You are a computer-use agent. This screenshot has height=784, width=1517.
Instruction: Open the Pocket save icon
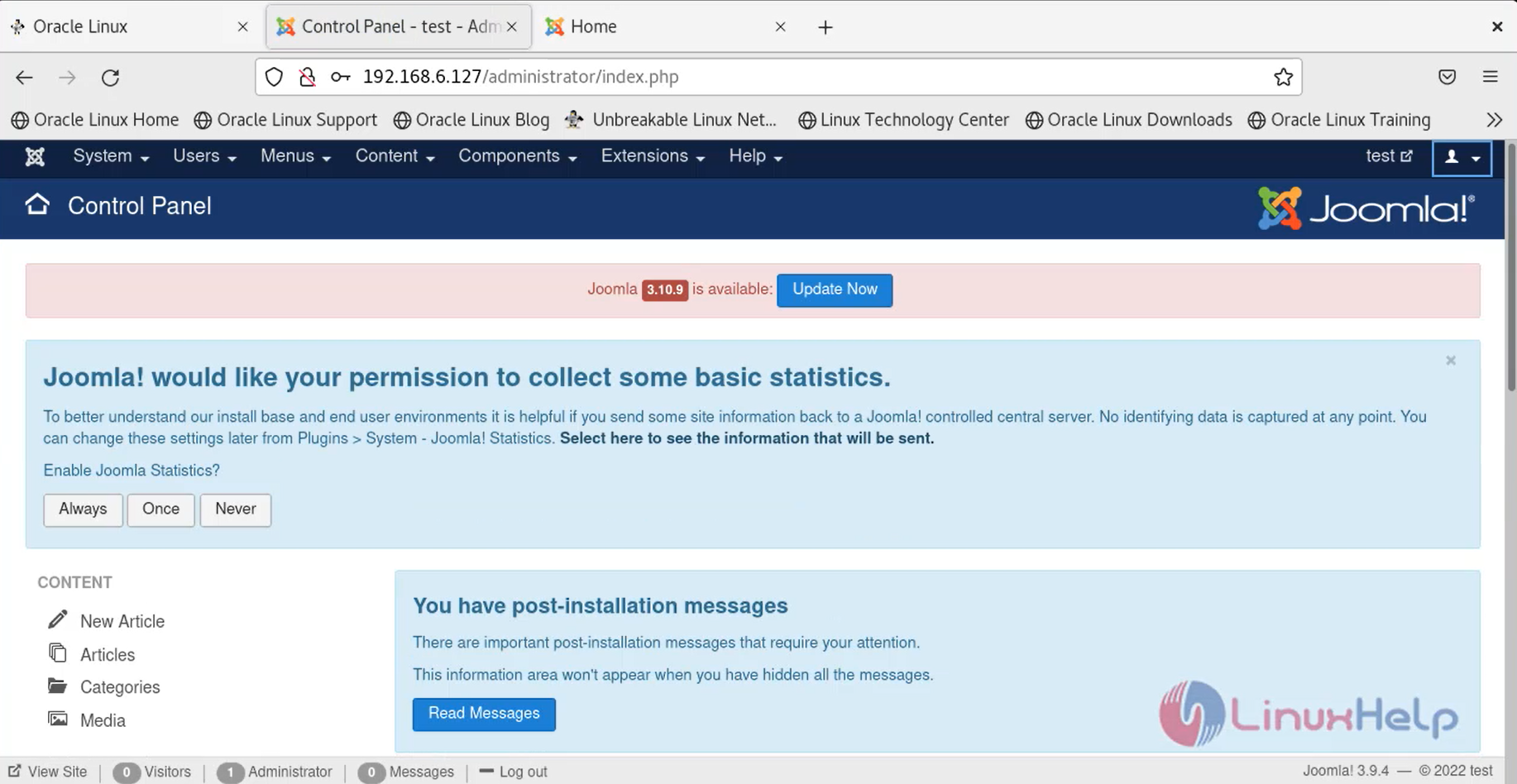[1447, 77]
